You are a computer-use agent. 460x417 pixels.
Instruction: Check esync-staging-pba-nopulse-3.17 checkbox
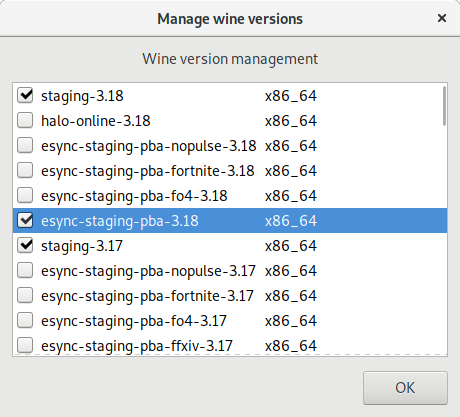click(25, 271)
